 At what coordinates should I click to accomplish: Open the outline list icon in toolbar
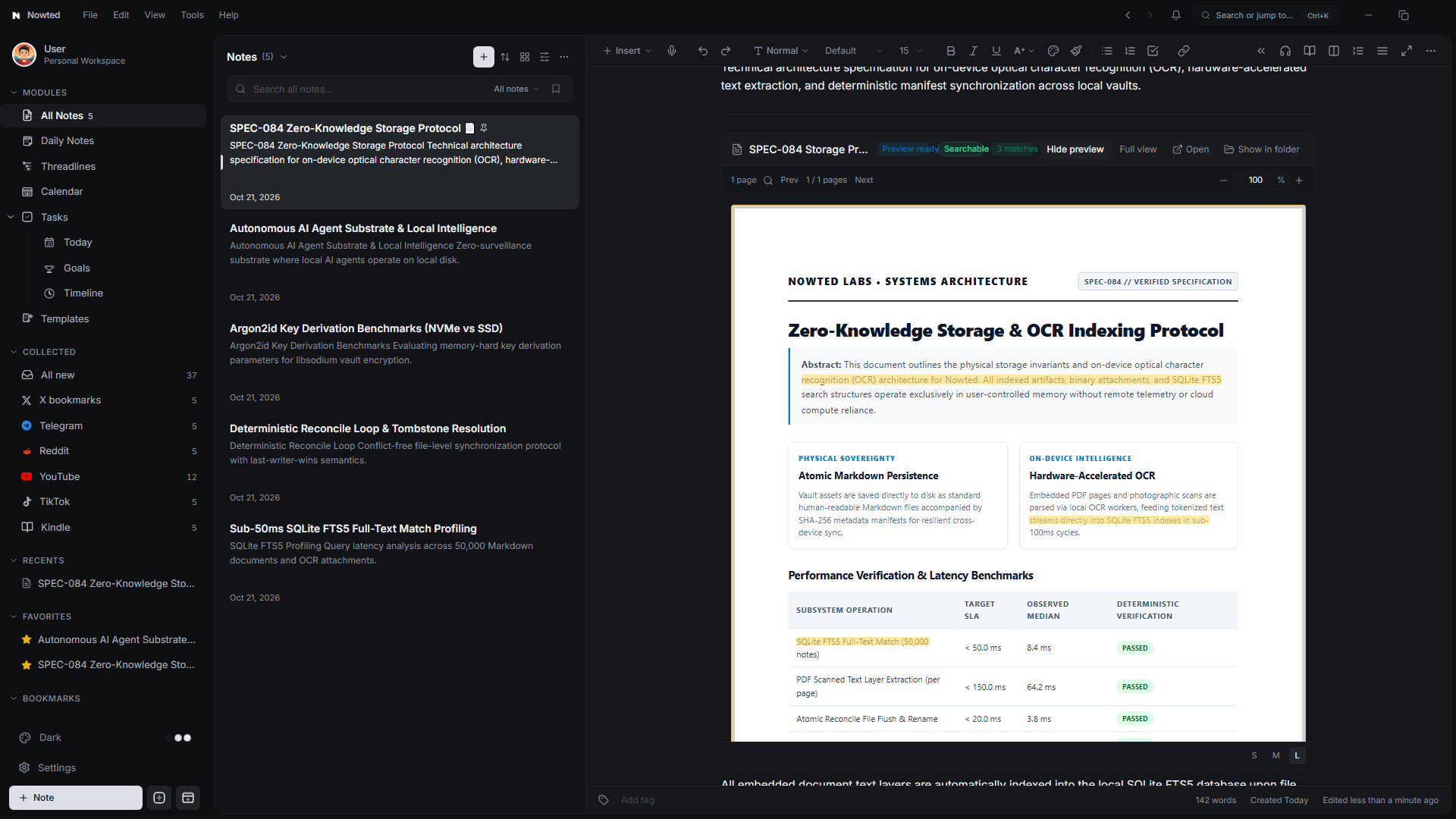[1358, 51]
